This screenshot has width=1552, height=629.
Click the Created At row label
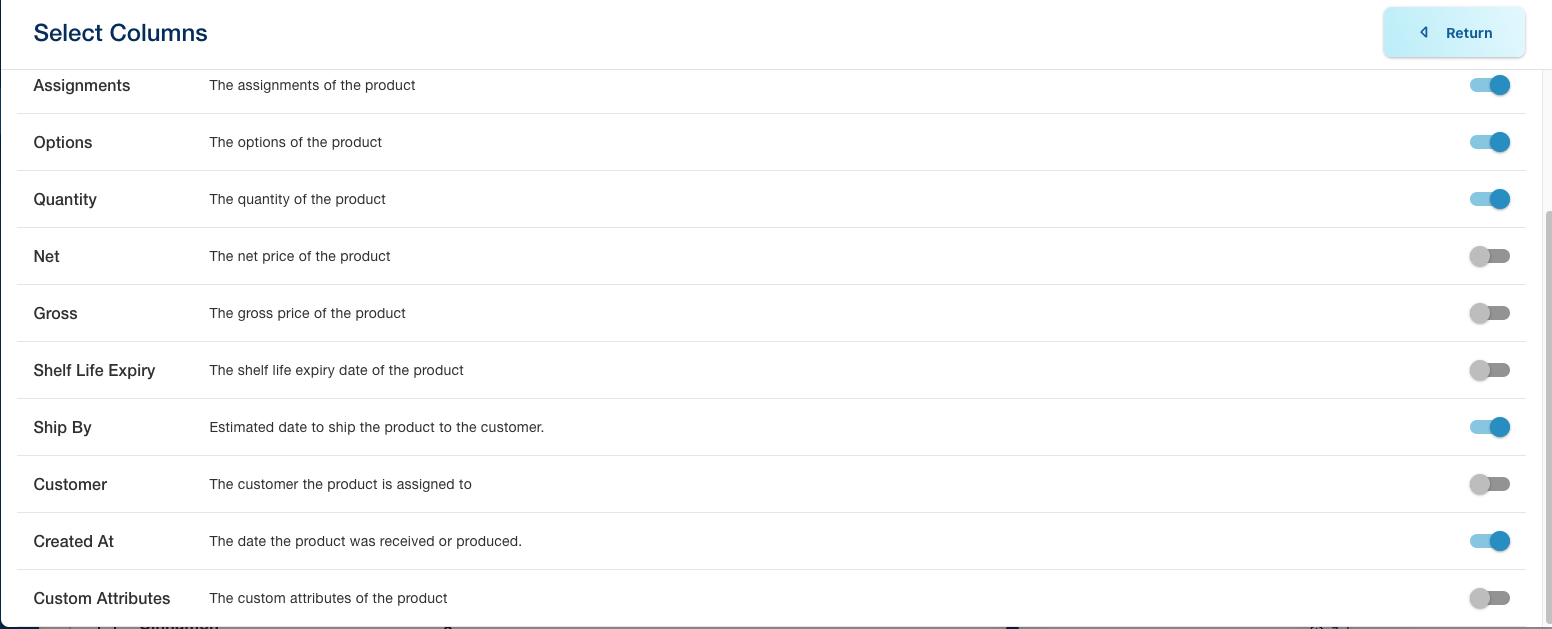(74, 542)
